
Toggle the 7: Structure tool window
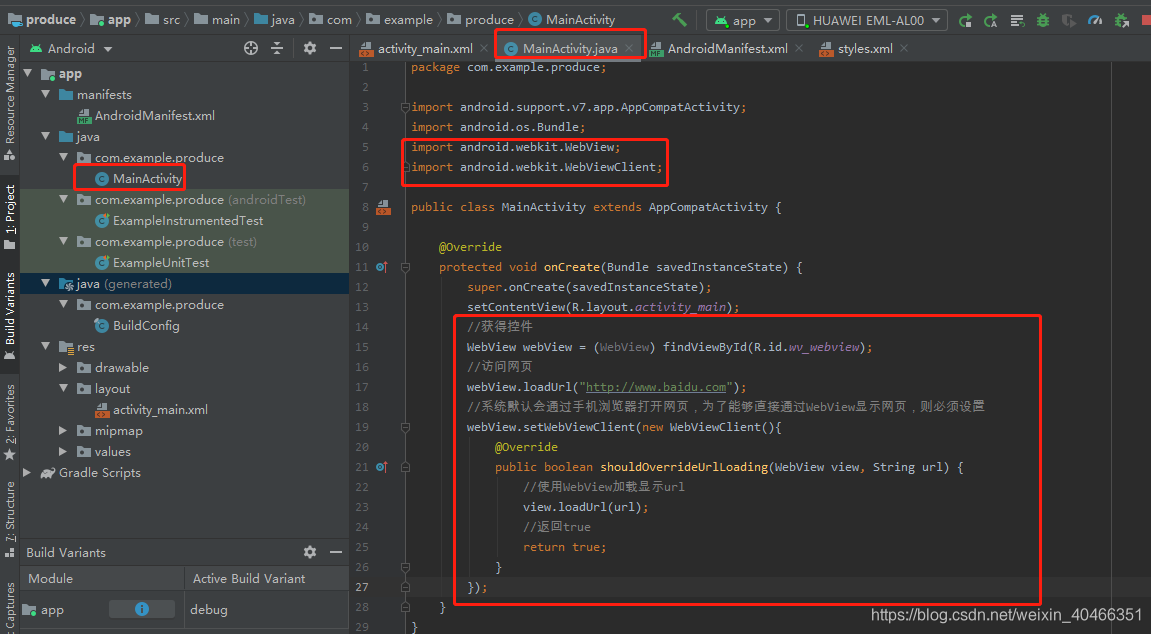(10, 520)
